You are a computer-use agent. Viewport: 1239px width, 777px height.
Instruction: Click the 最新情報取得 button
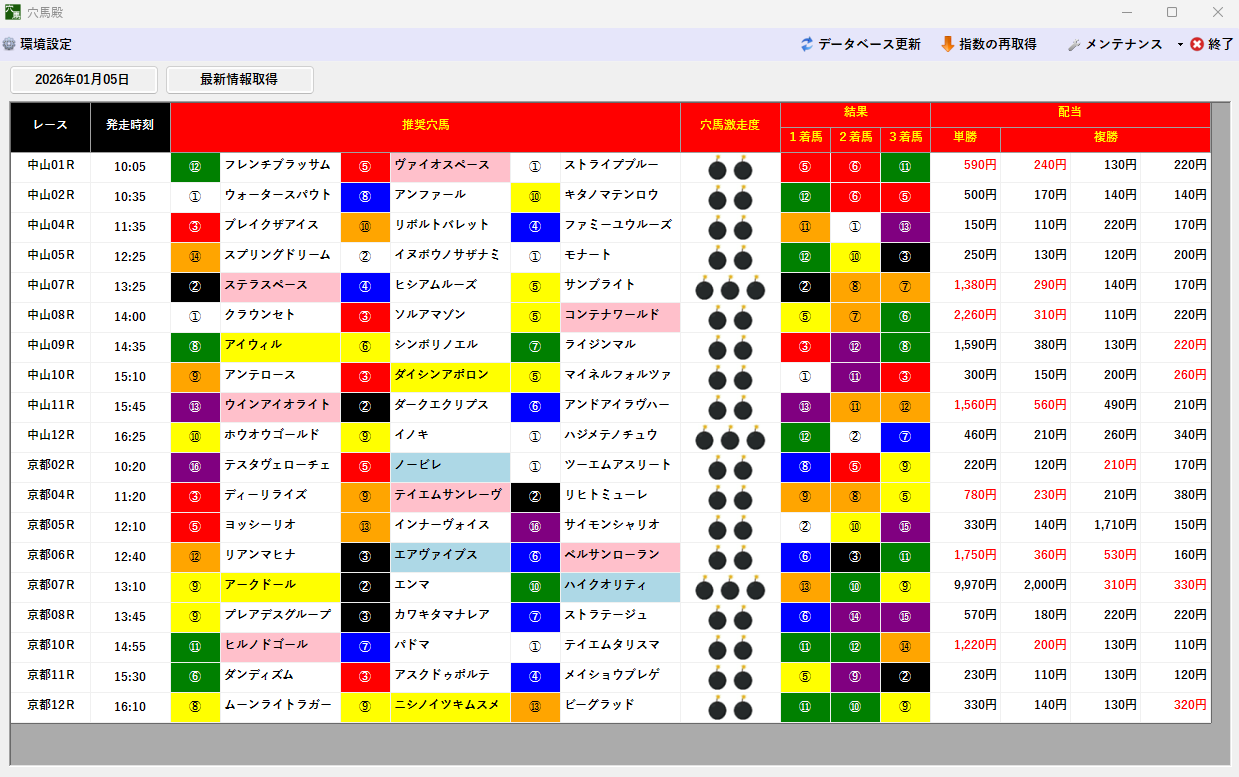tap(239, 80)
